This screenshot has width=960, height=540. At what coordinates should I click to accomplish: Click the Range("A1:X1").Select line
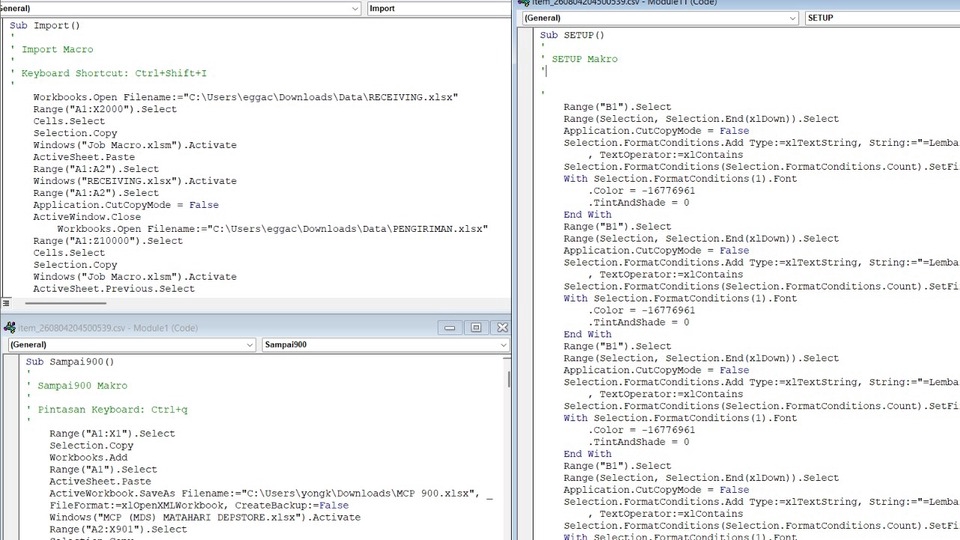pyautogui.click(x=112, y=433)
